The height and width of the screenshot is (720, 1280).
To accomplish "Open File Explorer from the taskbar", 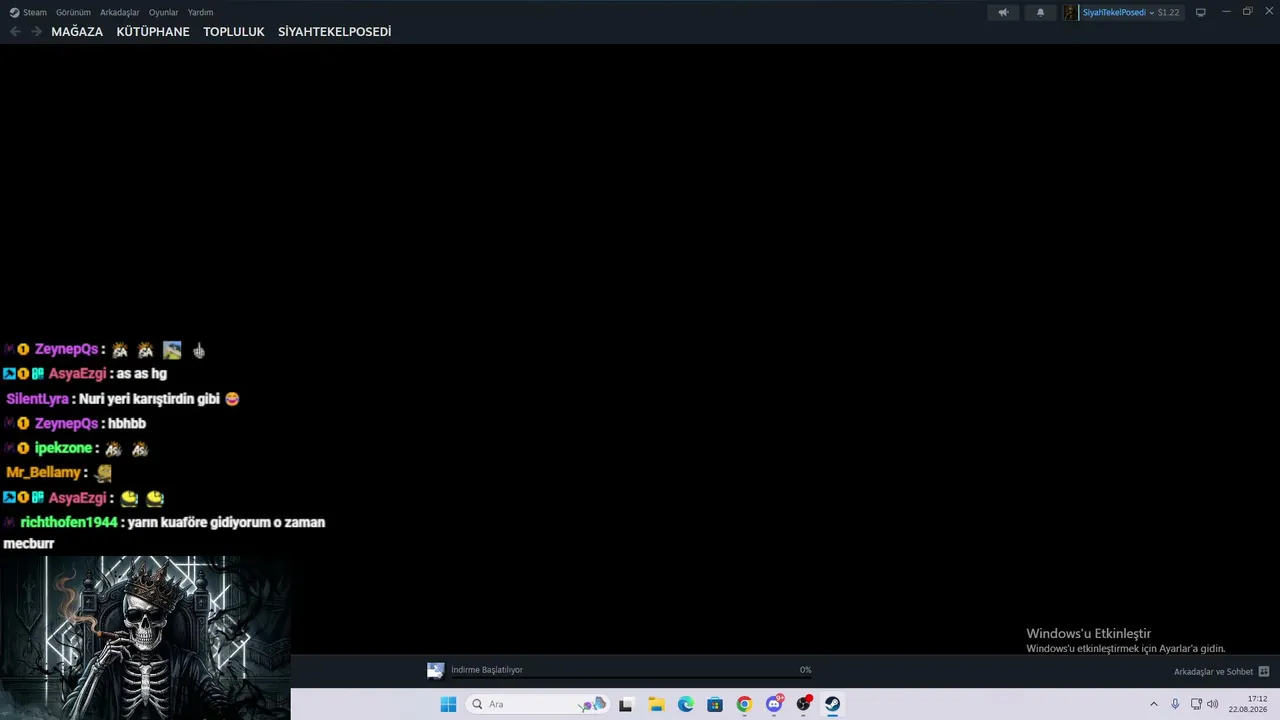I will [656, 704].
